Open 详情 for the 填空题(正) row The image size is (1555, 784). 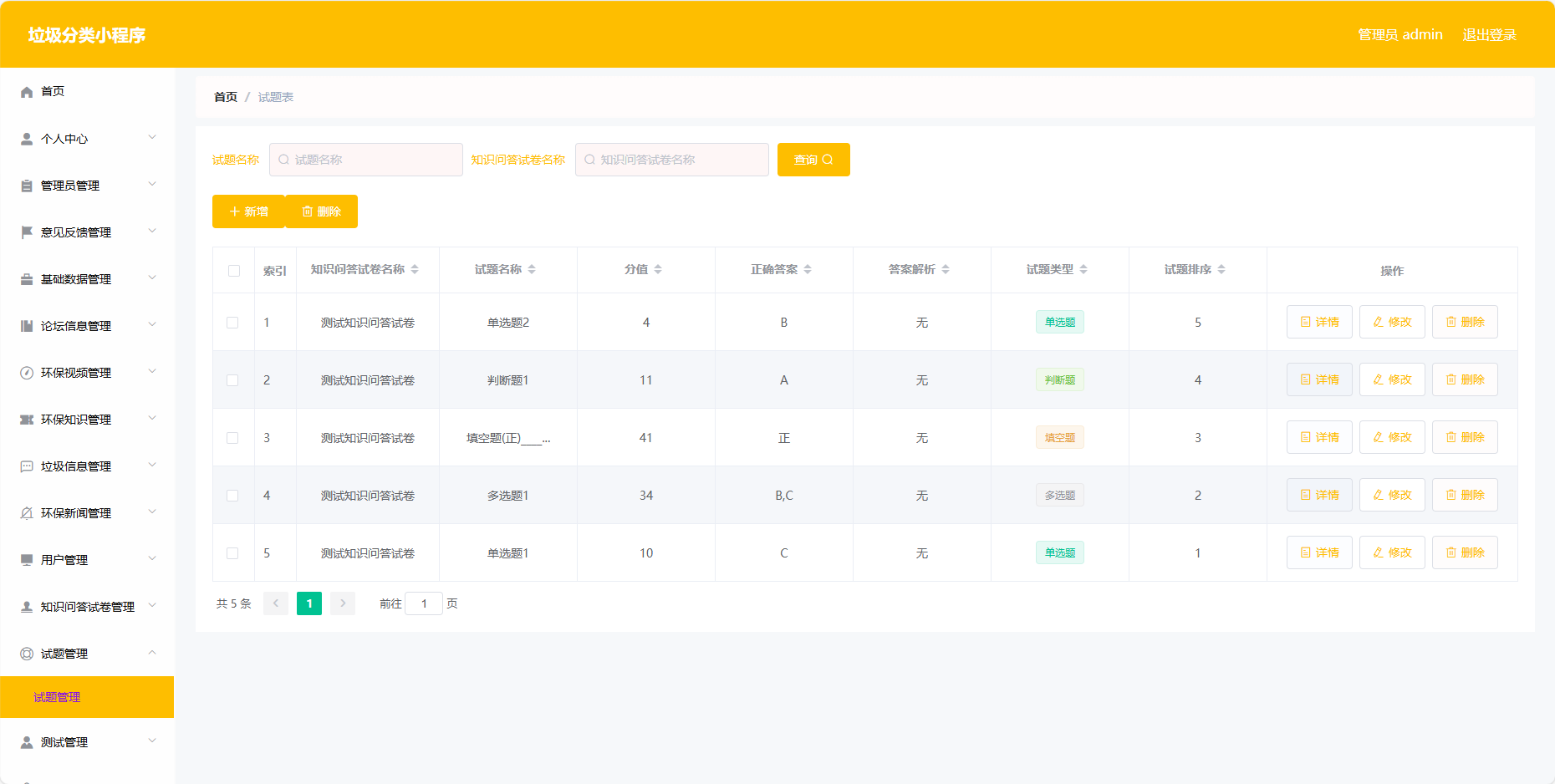1319,437
